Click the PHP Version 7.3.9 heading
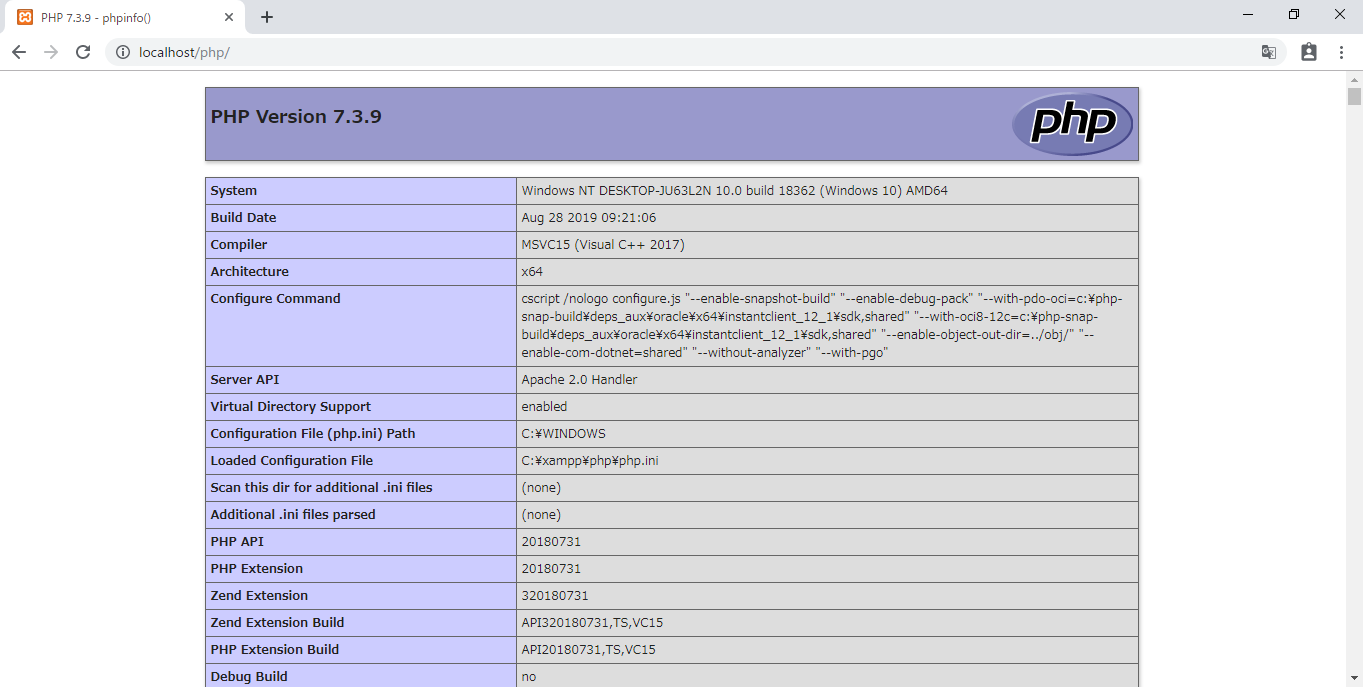This screenshot has width=1363, height=687. 296,116
